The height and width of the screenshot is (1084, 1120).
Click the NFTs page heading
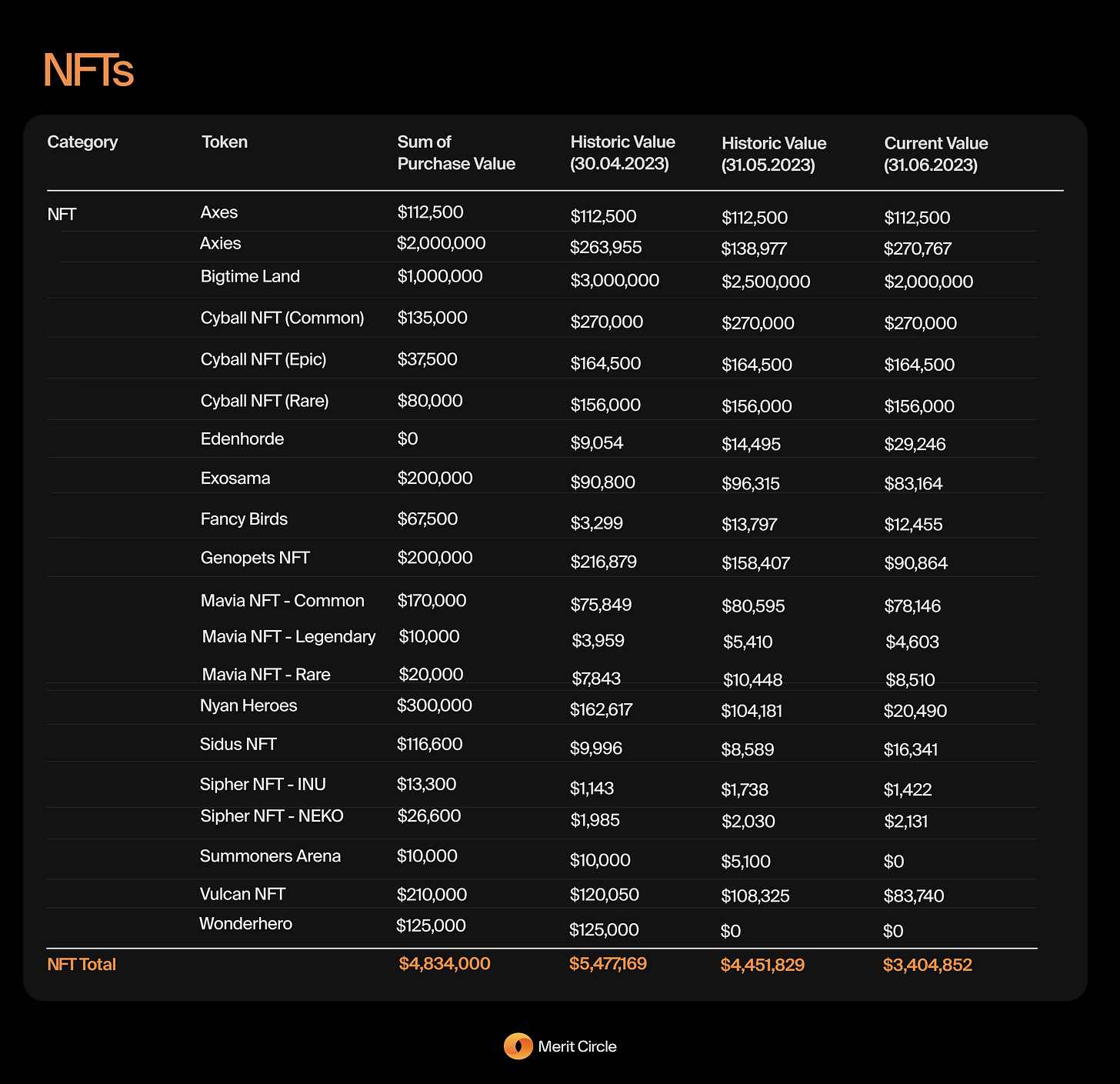click(x=88, y=71)
